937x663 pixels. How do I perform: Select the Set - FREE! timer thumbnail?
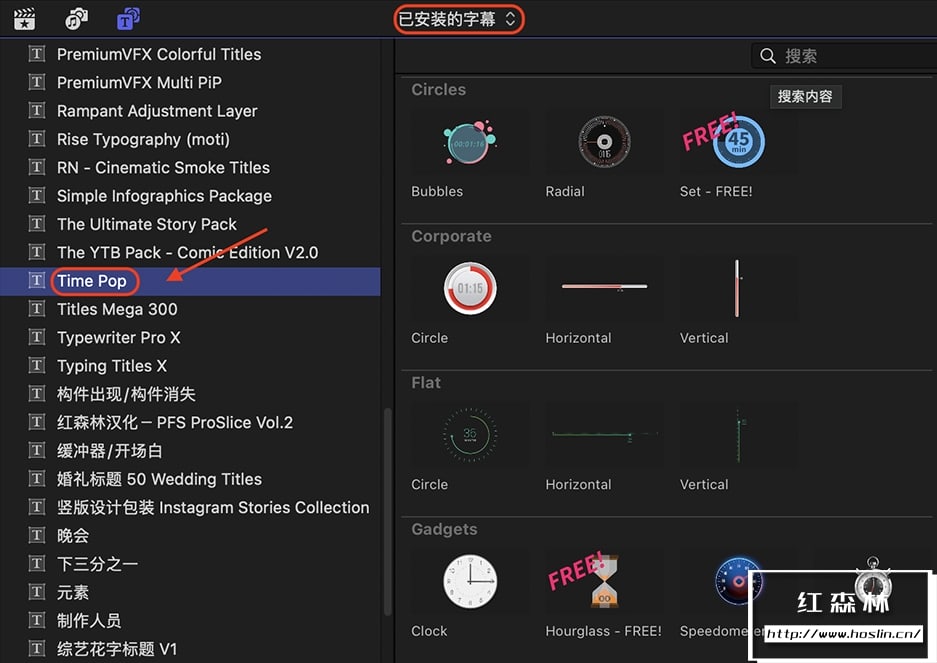(739, 142)
